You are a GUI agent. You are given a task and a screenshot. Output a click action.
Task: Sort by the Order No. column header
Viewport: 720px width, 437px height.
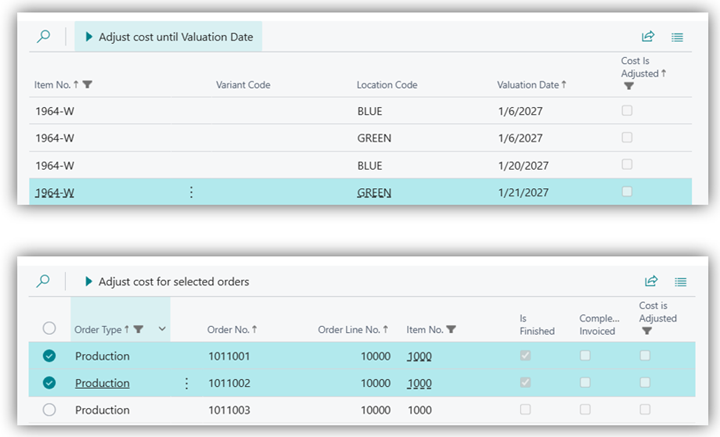232,329
